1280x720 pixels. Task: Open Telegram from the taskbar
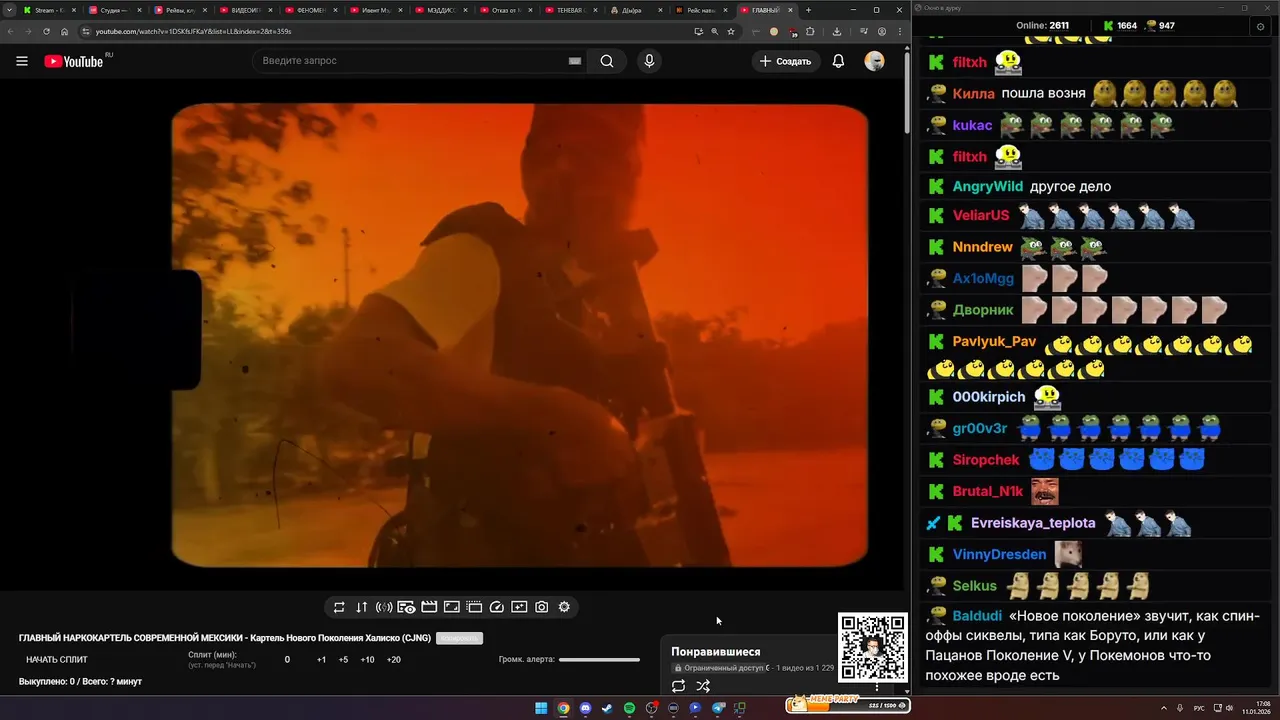[718, 708]
